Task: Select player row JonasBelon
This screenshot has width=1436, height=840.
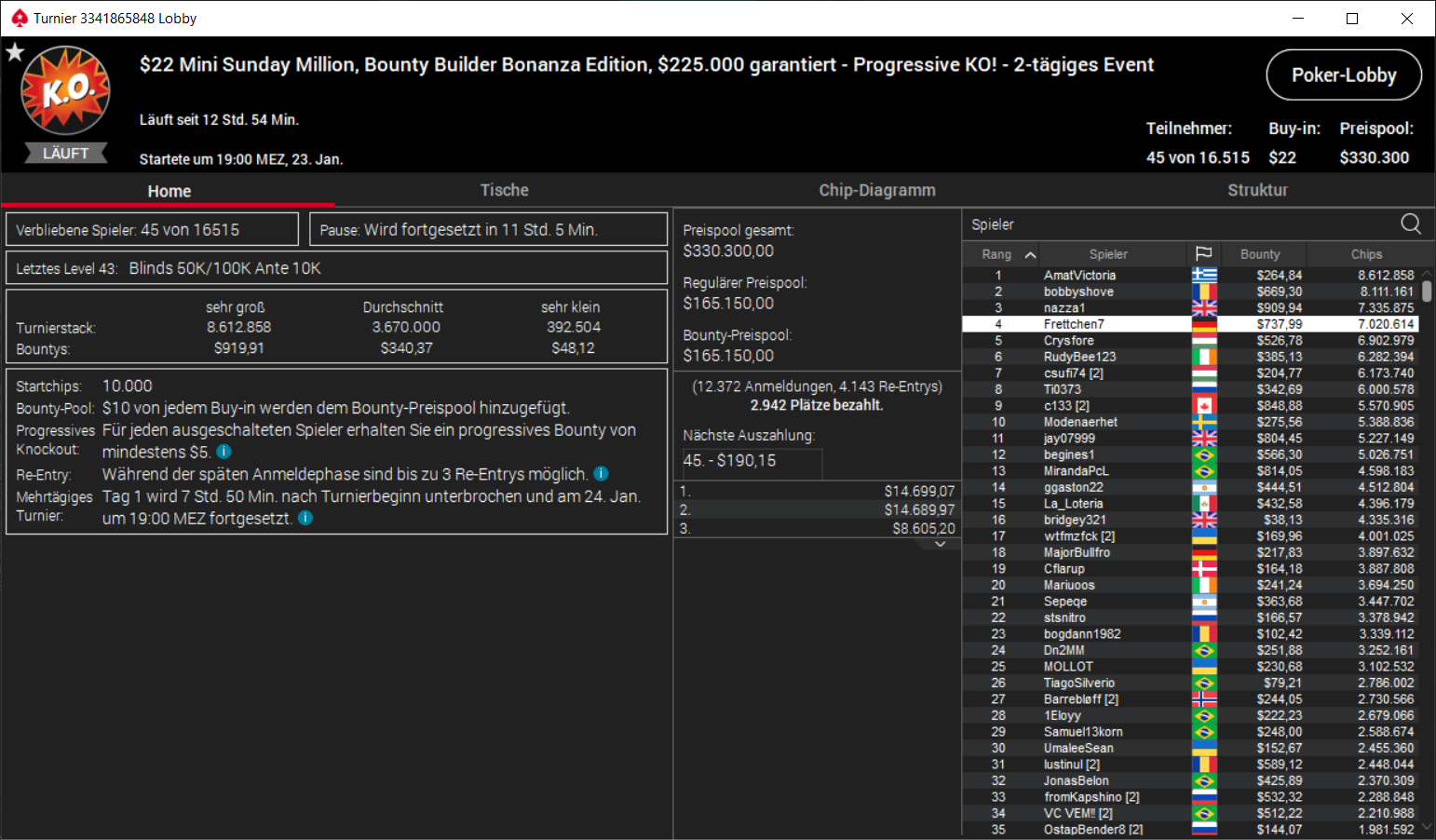Action: [1190, 780]
